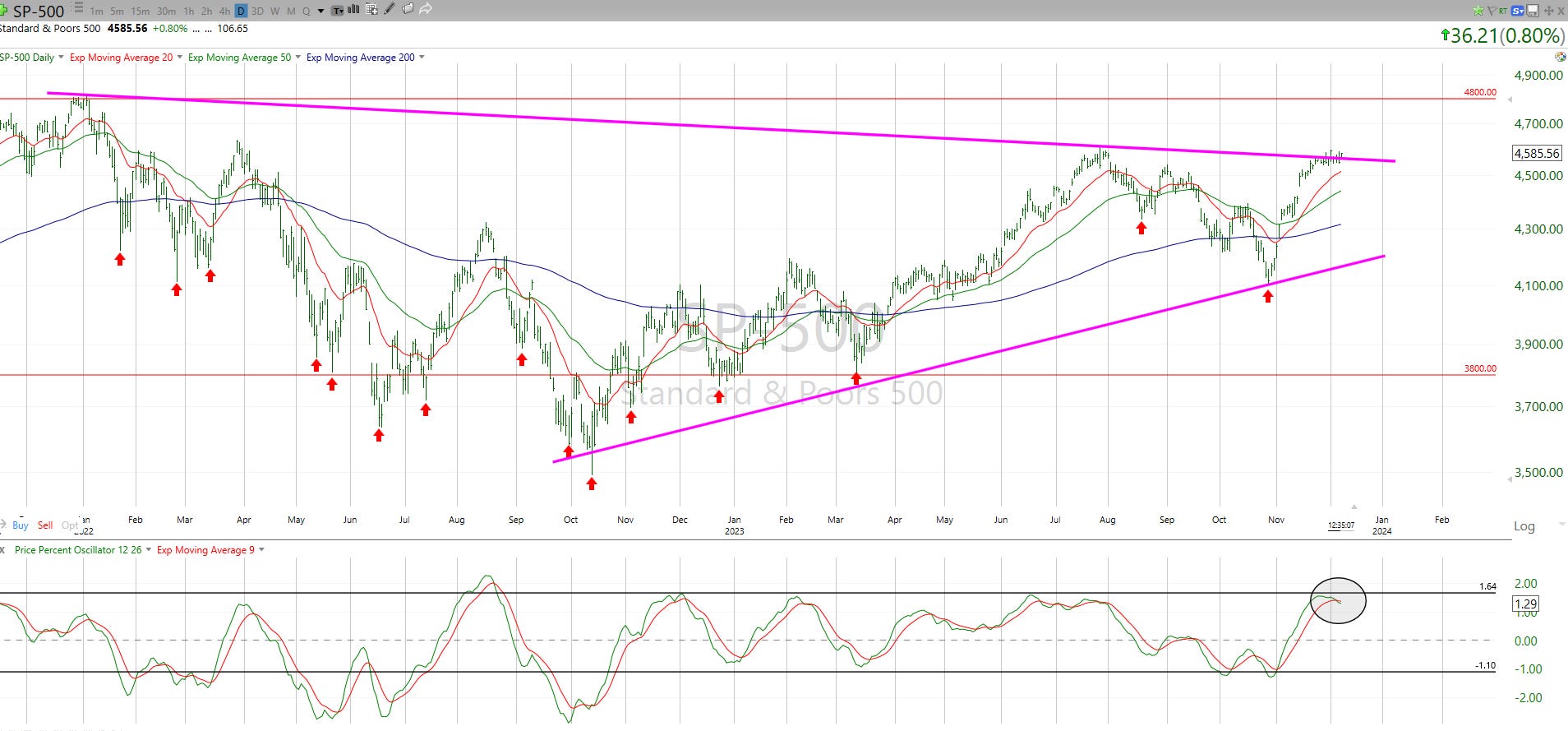1568x731 pixels.
Task: Click the green plus icon beside SP-500
Action: tap(3, 11)
